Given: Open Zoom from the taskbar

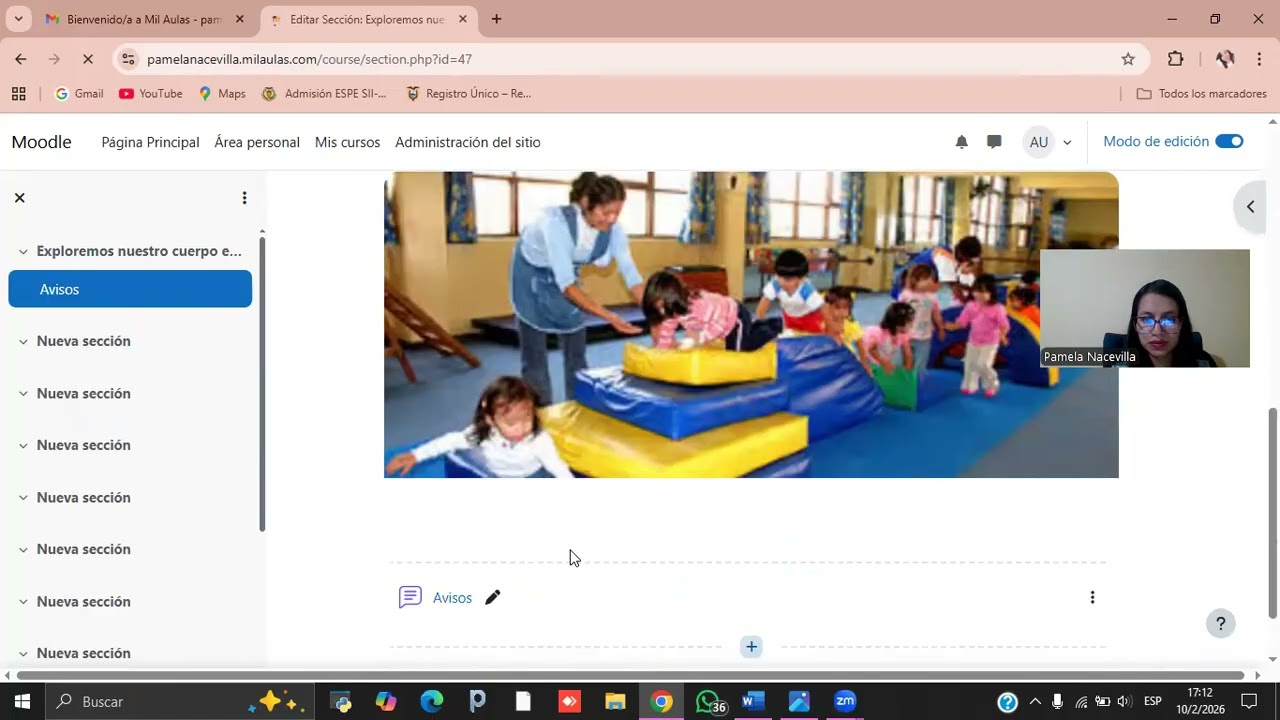Looking at the screenshot, I should tap(845, 701).
